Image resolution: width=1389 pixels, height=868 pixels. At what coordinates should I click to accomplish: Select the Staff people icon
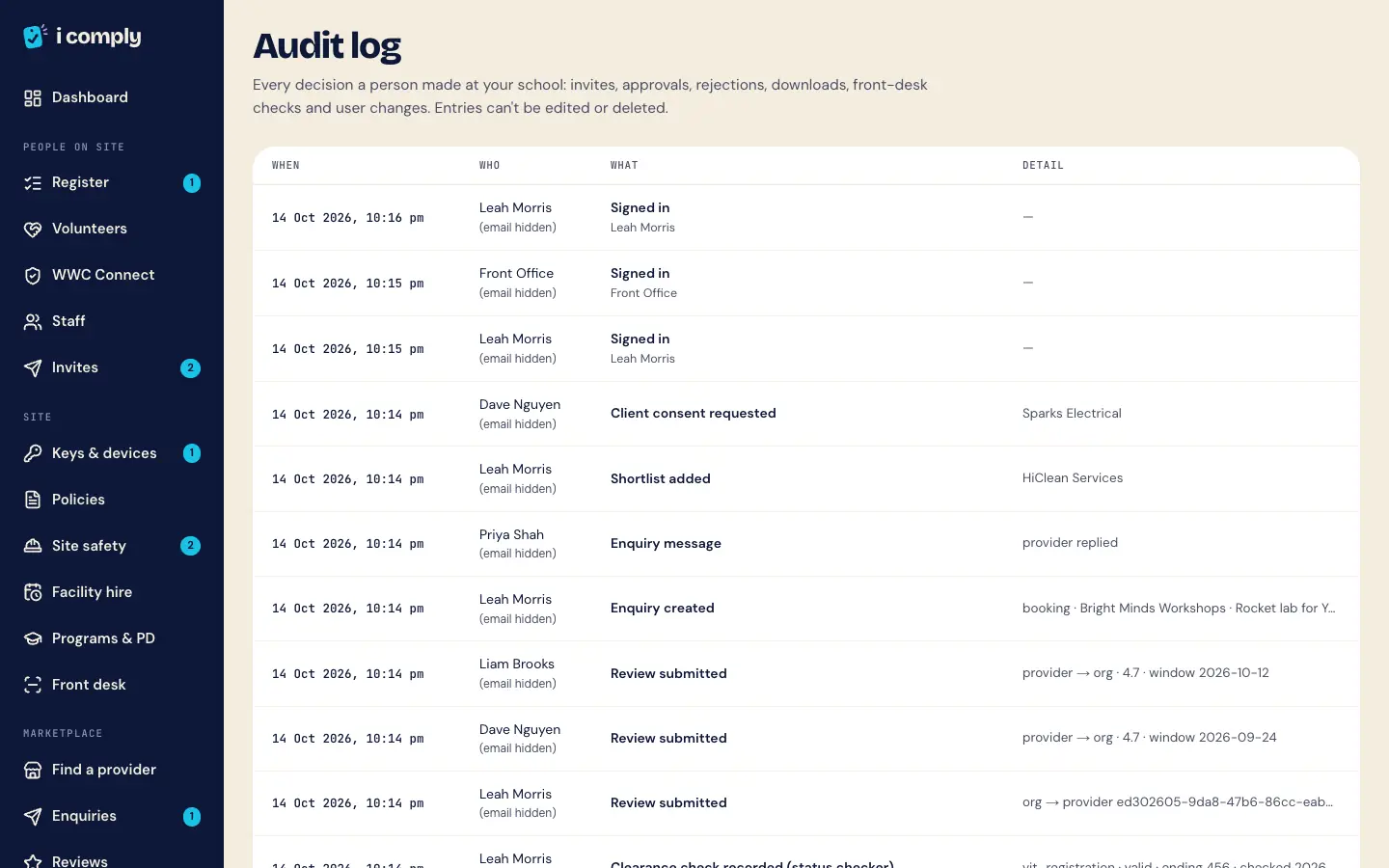[x=33, y=321]
